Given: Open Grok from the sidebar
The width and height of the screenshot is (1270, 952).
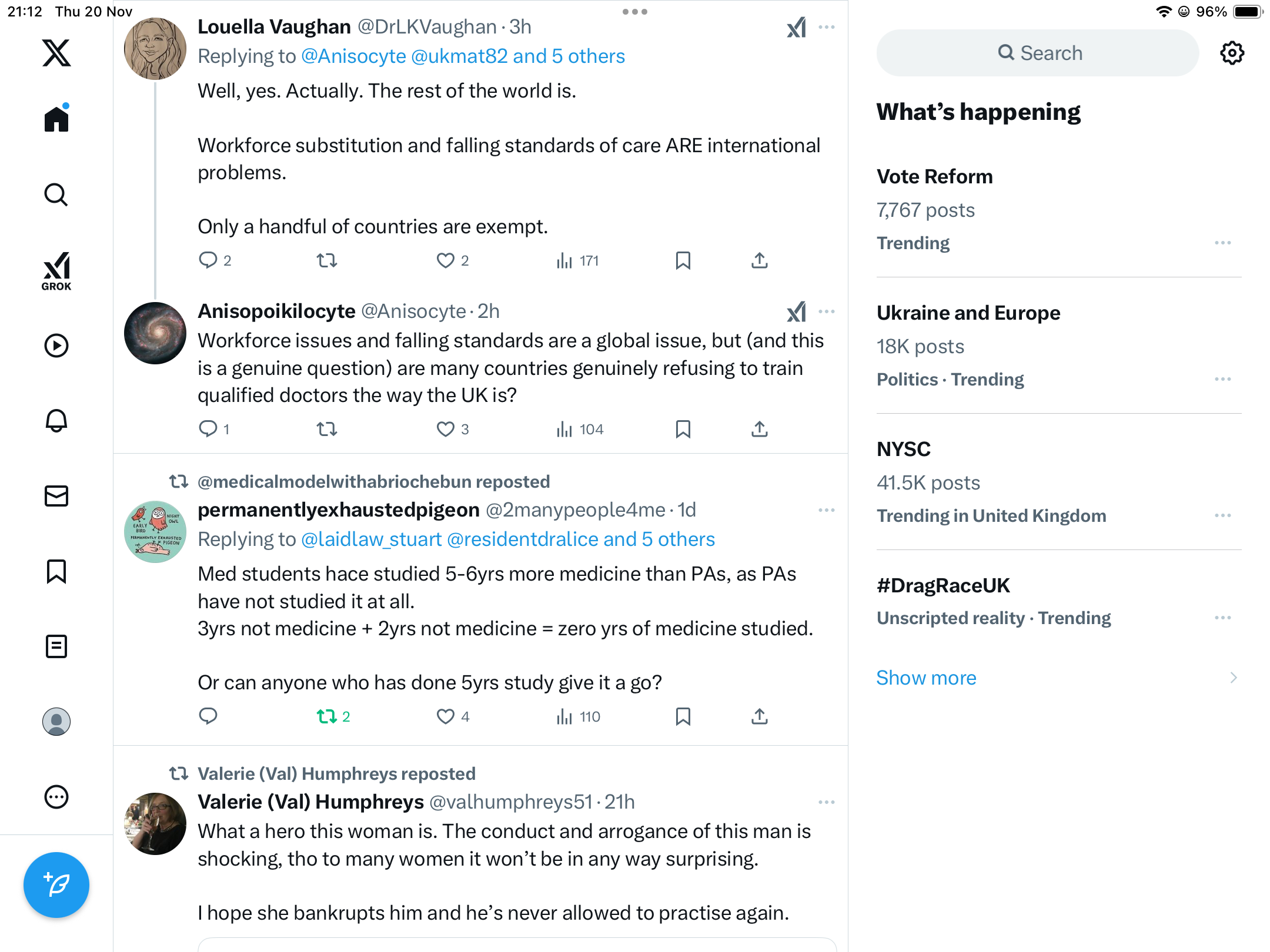Looking at the screenshot, I should pyautogui.click(x=56, y=271).
